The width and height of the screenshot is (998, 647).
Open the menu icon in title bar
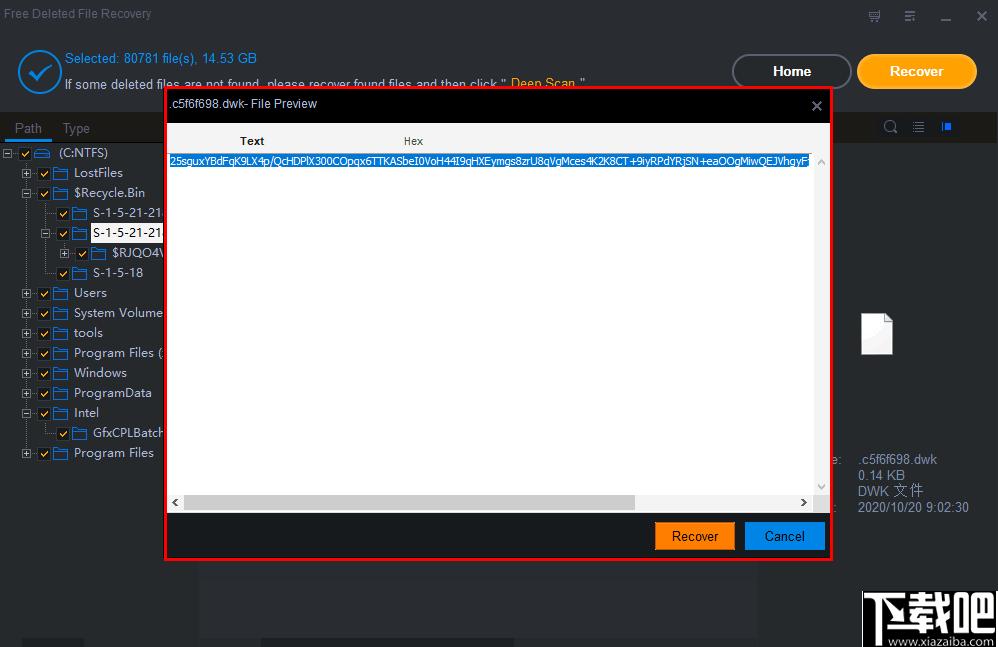(x=910, y=17)
